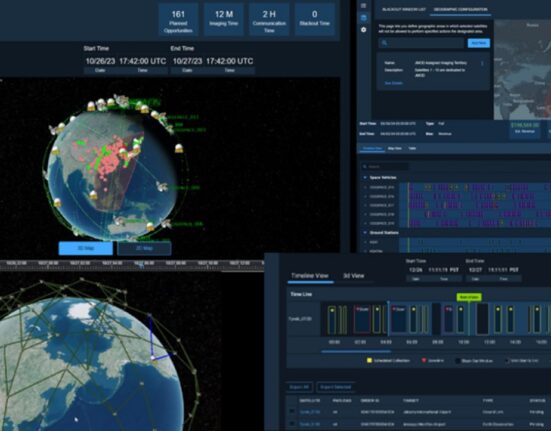Click STATUS column header in order table
This screenshot has width=551, height=431.
pyautogui.click(x=537, y=400)
